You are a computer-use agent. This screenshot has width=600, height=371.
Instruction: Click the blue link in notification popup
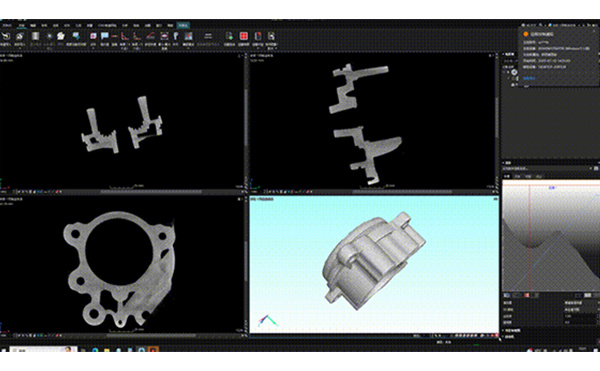[x=529, y=78]
